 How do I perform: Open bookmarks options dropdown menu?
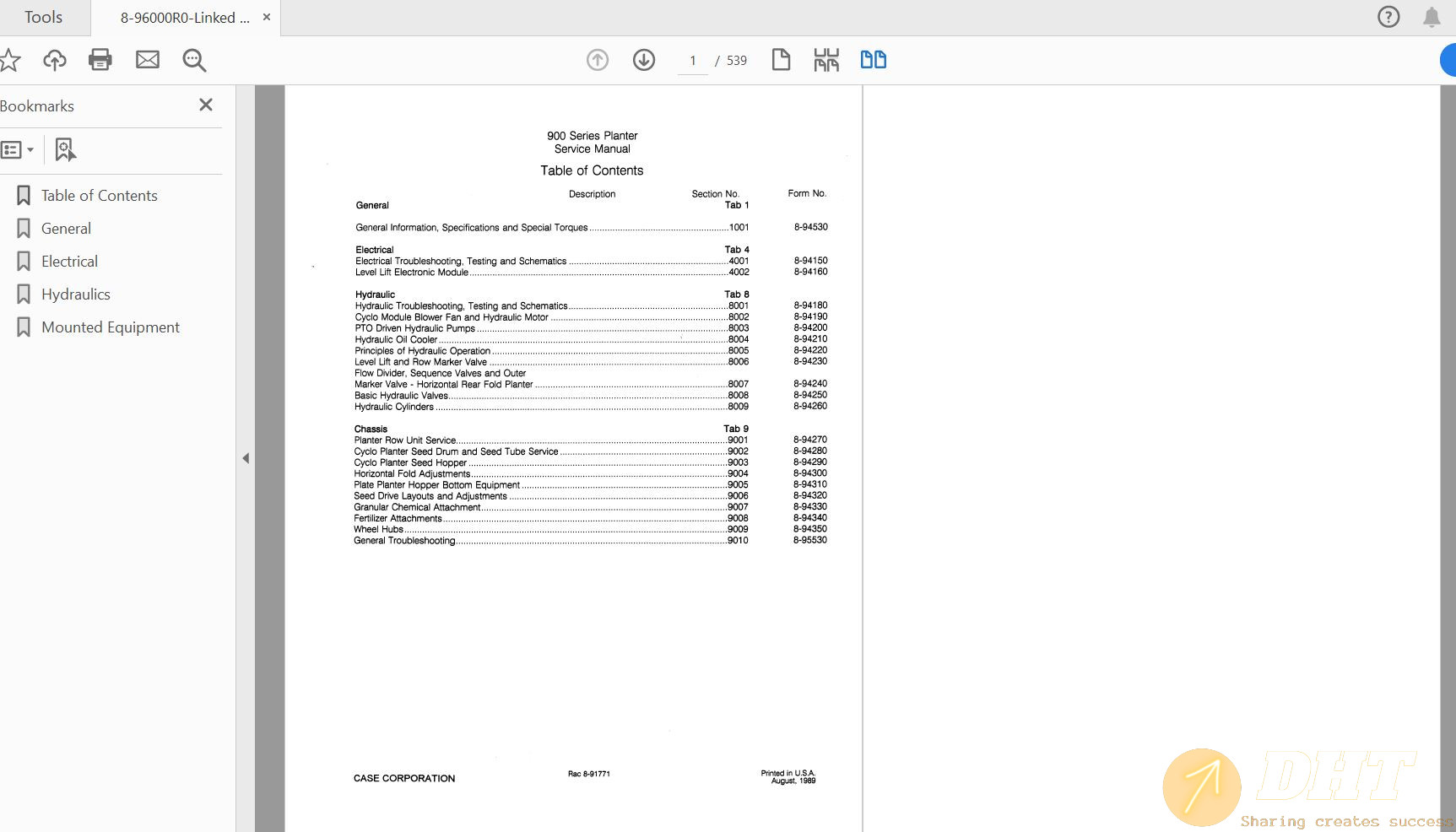coord(18,150)
